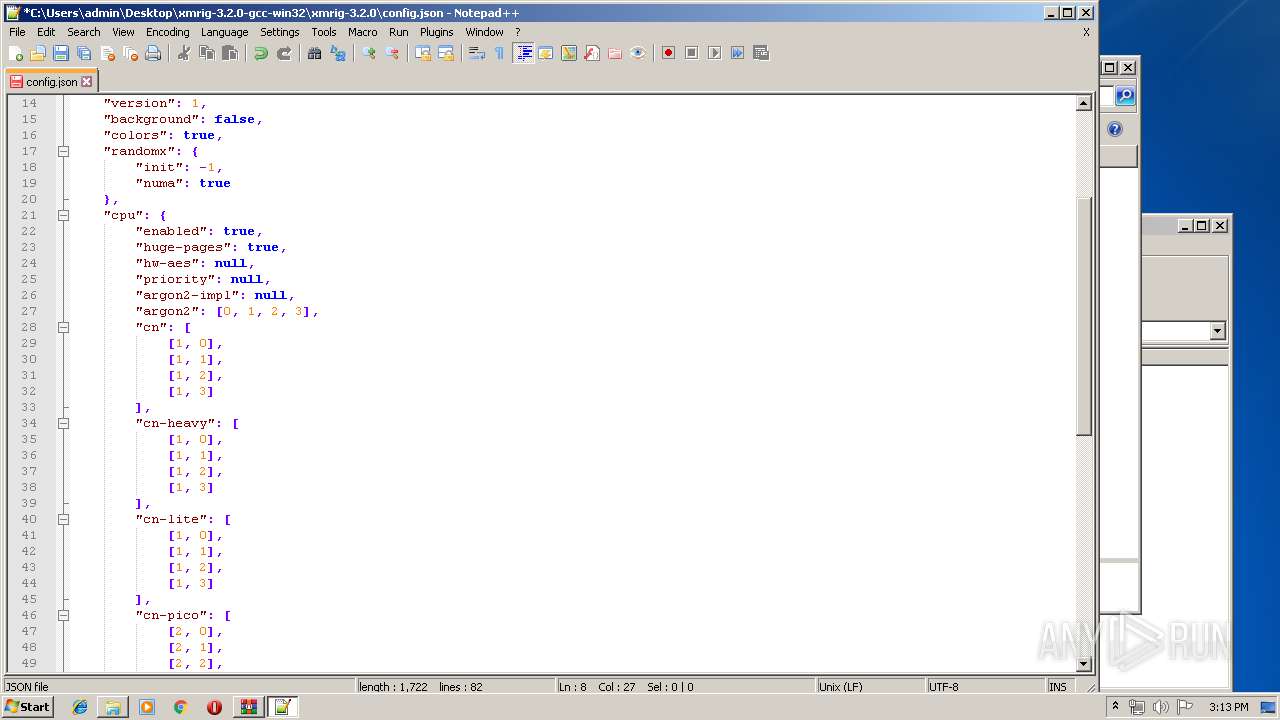This screenshot has width=1280, height=720.
Task: Open the dropdown arrow in the background window
Action: (x=1218, y=331)
